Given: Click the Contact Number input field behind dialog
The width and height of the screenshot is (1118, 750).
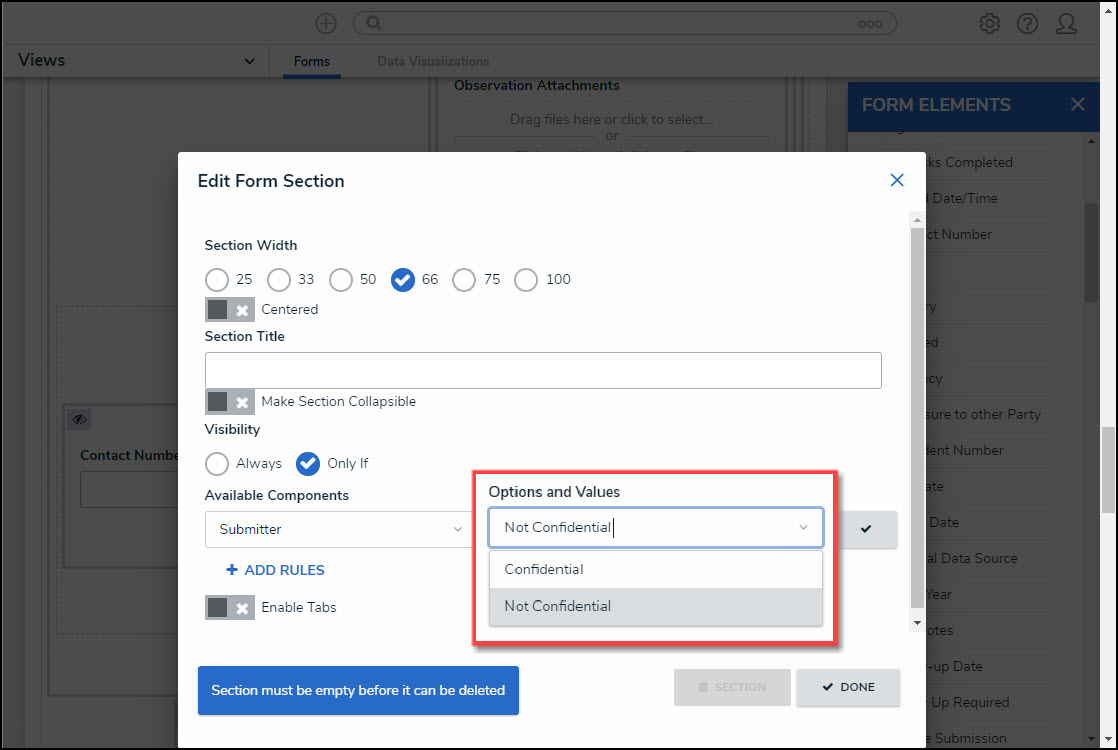Looking at the screenshot, I should point(129,490).
